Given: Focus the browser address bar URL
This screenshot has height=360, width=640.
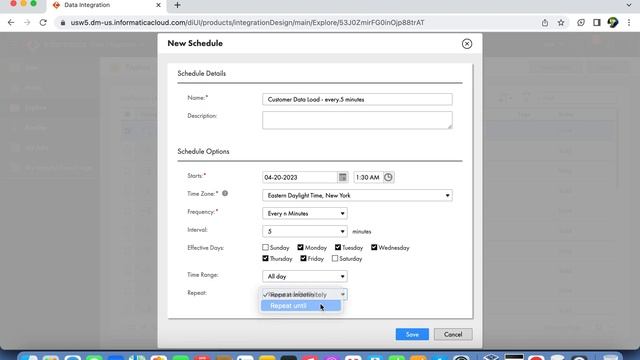Looking at the screenshot, I should click(x=247, y=23).
